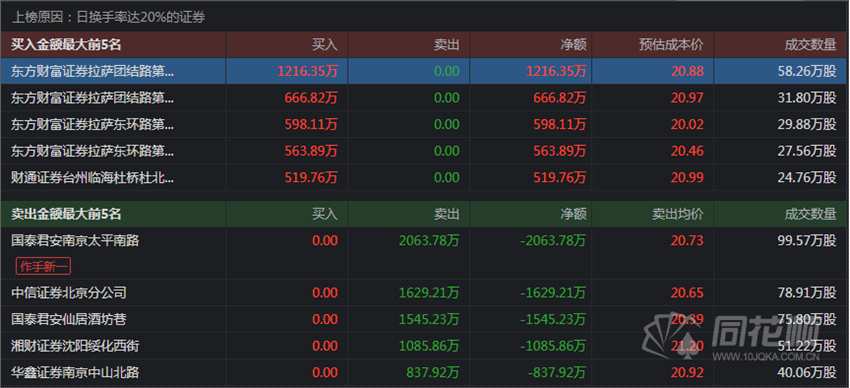Click the 1629.21万 sell amount
Image resolution: width=850 pixels, height=388 pixels.
pyautogui.click(x=429, y=293)
